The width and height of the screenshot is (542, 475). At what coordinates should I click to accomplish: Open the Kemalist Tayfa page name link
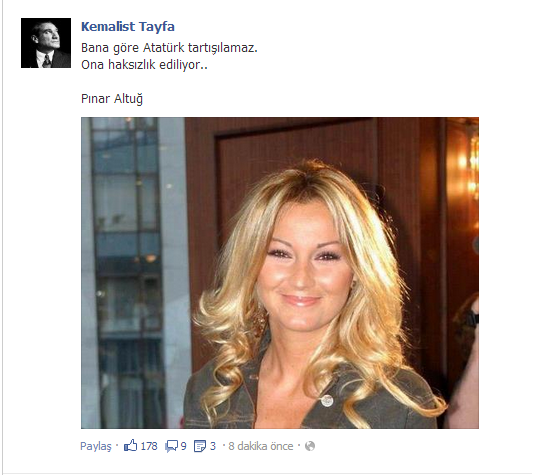(x=128, y=27)
